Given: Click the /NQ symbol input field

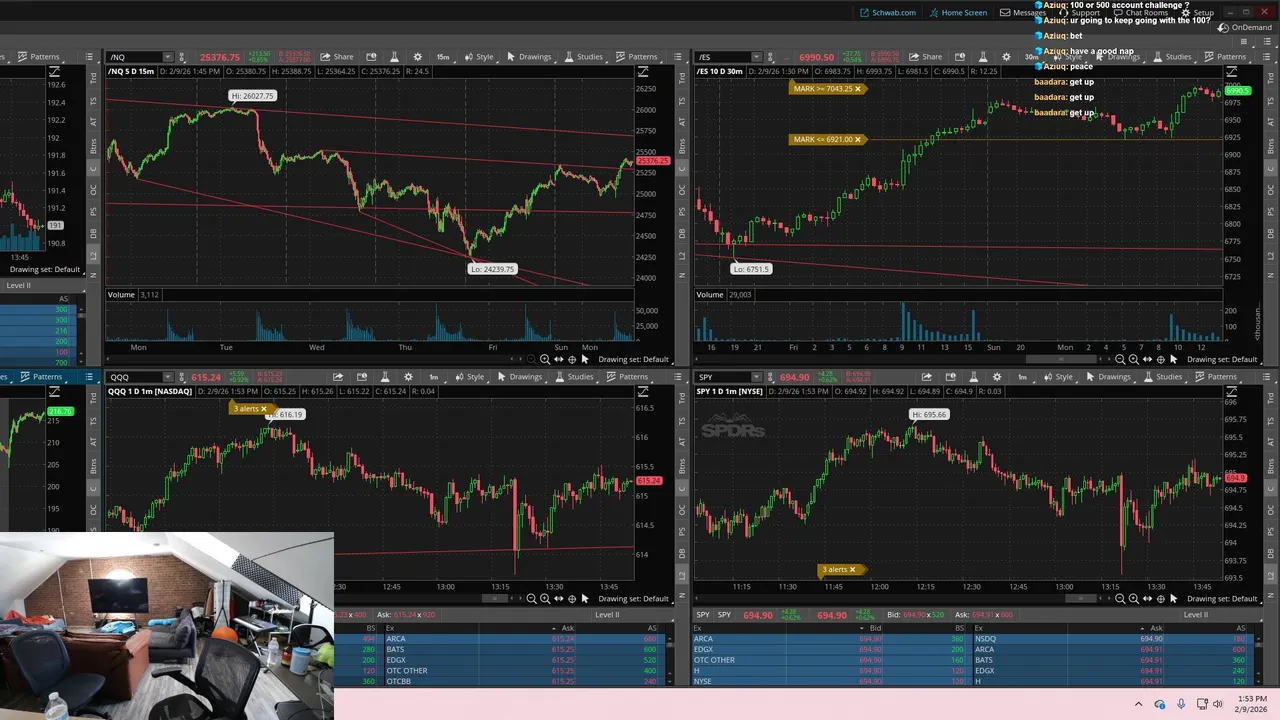Looking at the screenshot, I should [x=135, y=57].
